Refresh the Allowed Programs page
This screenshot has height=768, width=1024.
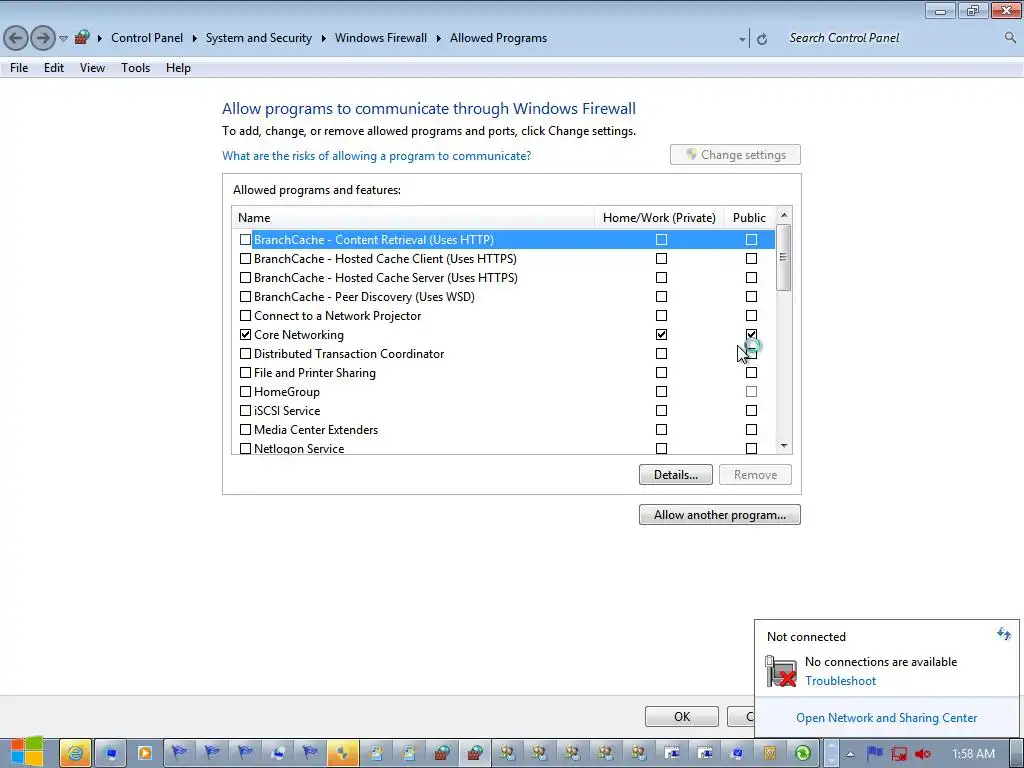tap(761, 39)
